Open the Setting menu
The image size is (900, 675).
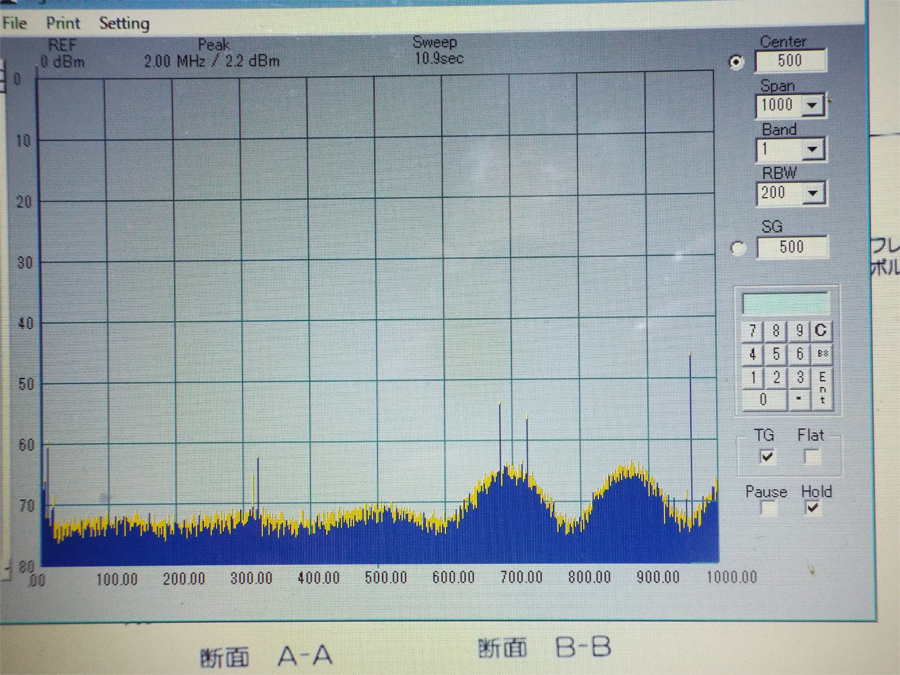[x=124, y=23]
